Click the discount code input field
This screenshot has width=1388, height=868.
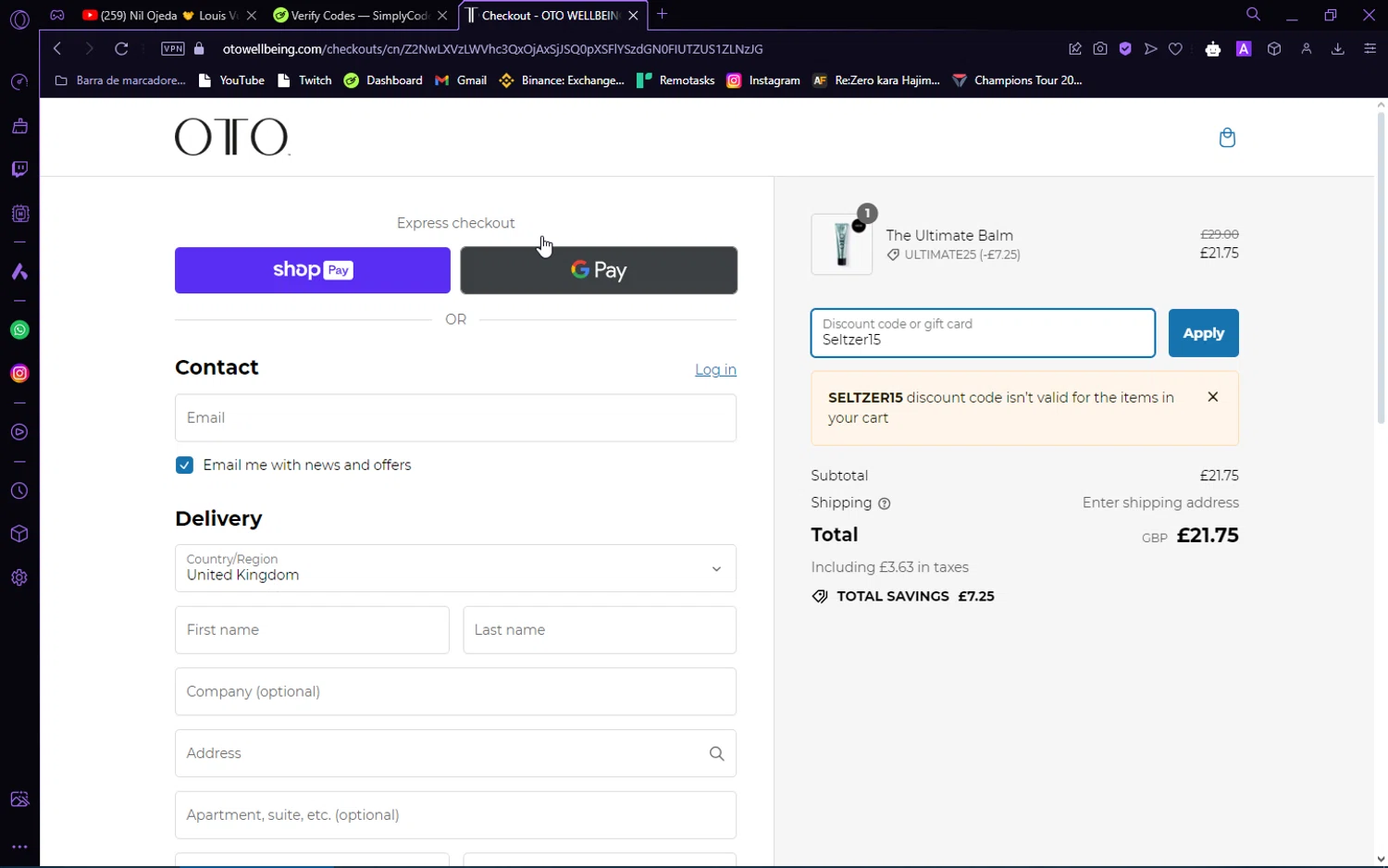[983, 333]
